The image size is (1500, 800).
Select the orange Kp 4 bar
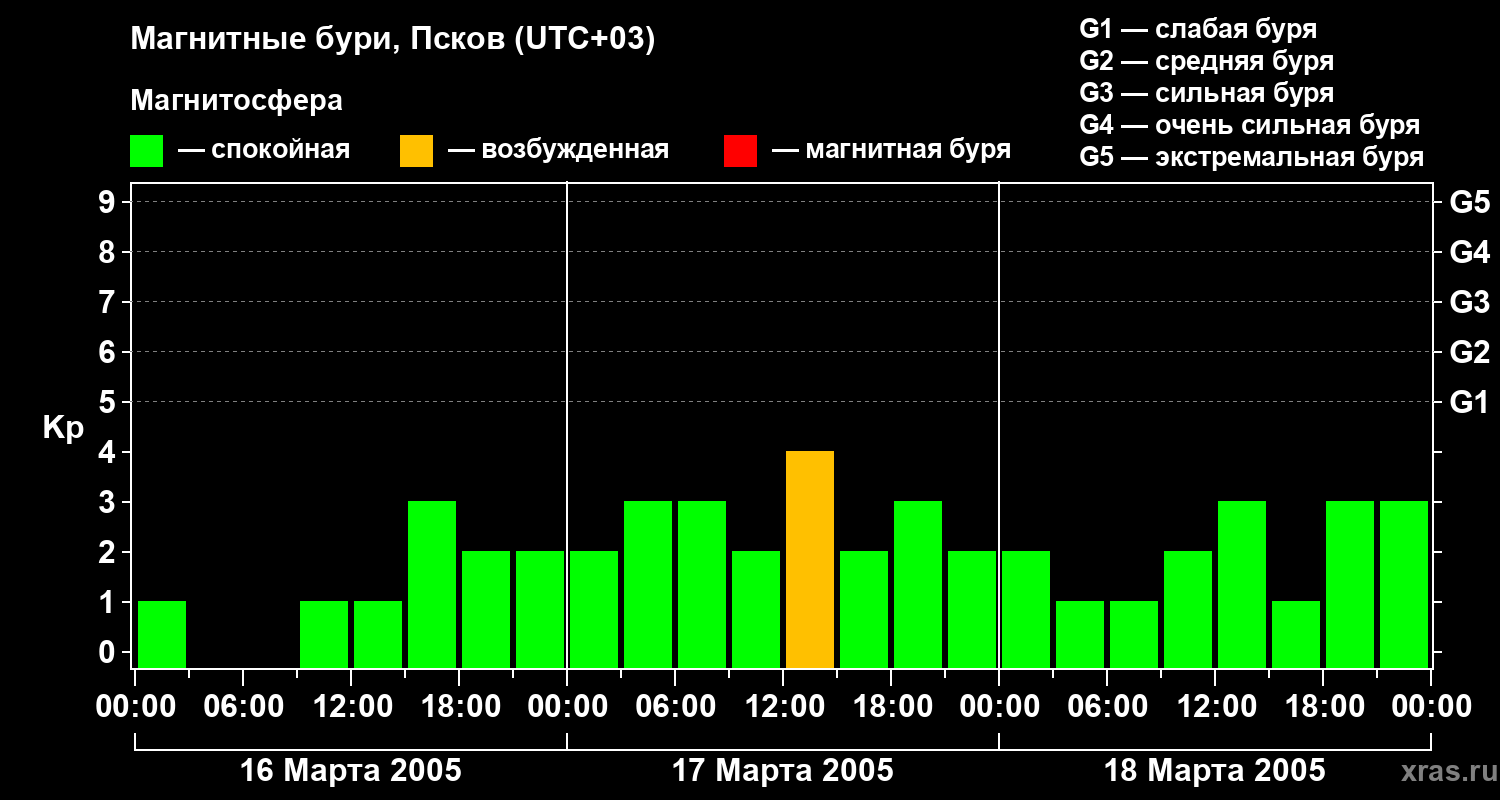(x=810, y=559)
